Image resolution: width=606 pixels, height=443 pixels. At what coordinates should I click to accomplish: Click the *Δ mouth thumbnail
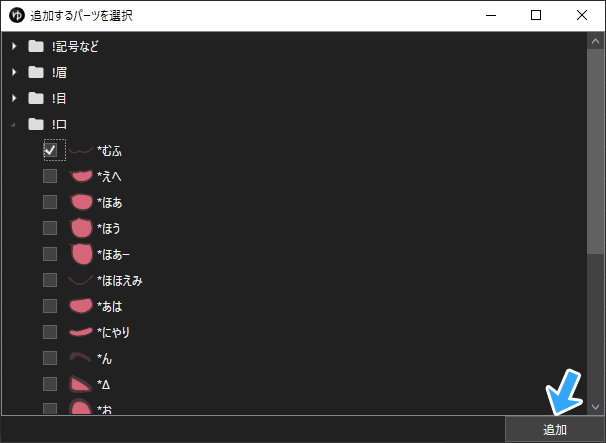(x=81, y=384)
